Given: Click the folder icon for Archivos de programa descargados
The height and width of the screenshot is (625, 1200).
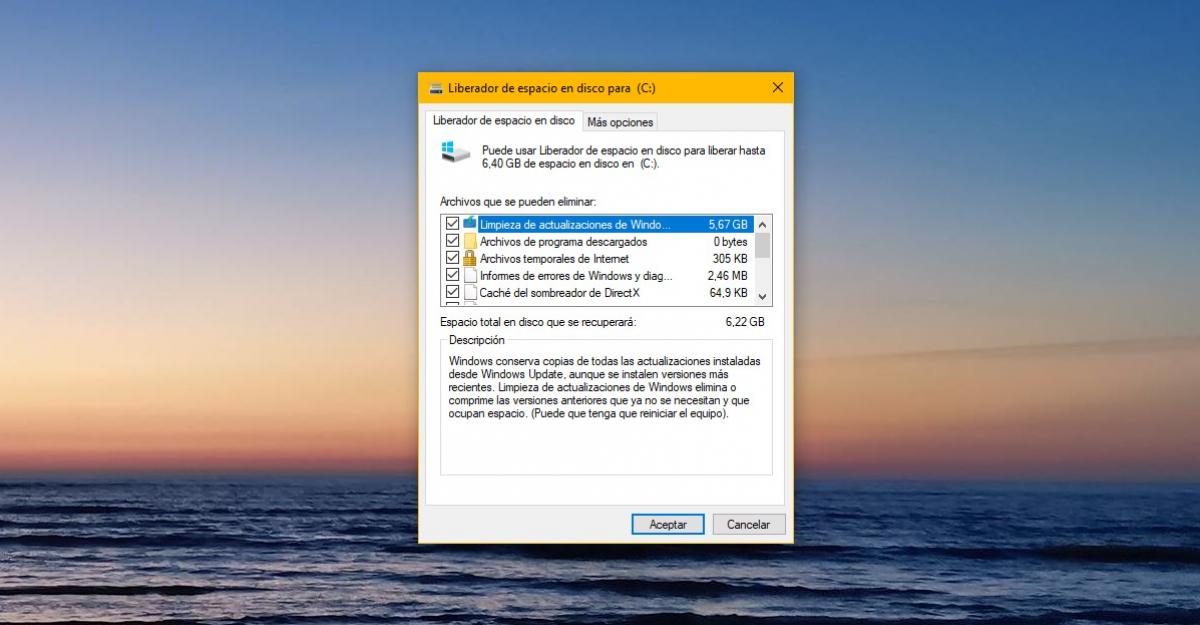Looking at the screenshot, I should tap(470, 241).
